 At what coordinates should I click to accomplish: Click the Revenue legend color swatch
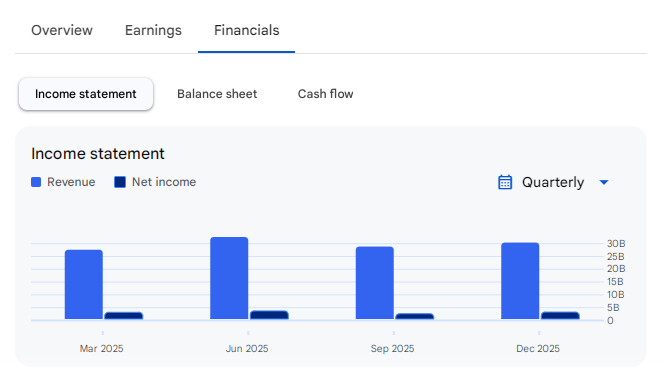(36, 182)
